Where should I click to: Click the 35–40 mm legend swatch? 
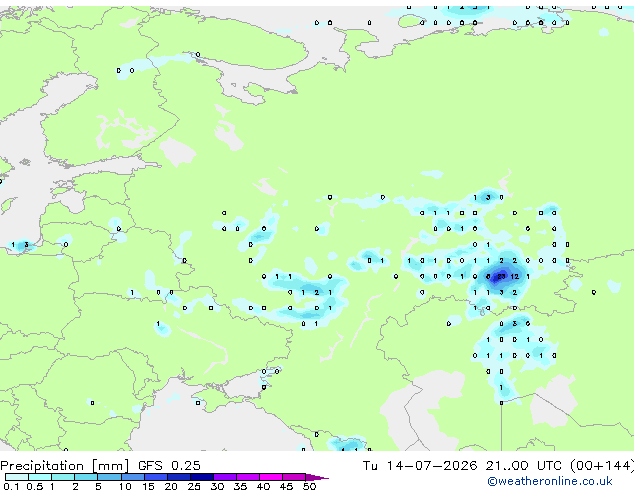tap(247, 477)
